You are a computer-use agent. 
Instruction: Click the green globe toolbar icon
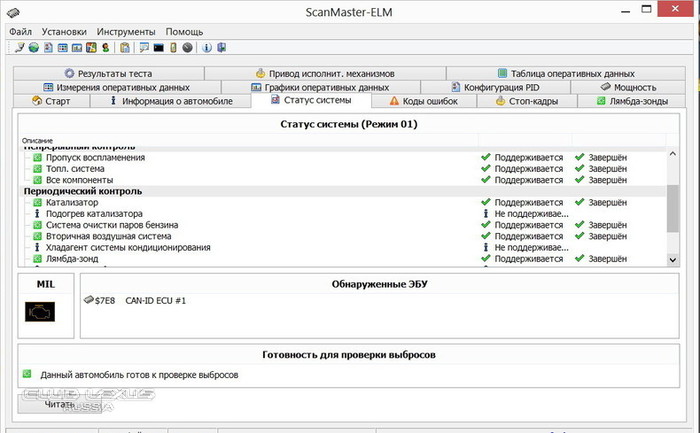pos(33,47)
